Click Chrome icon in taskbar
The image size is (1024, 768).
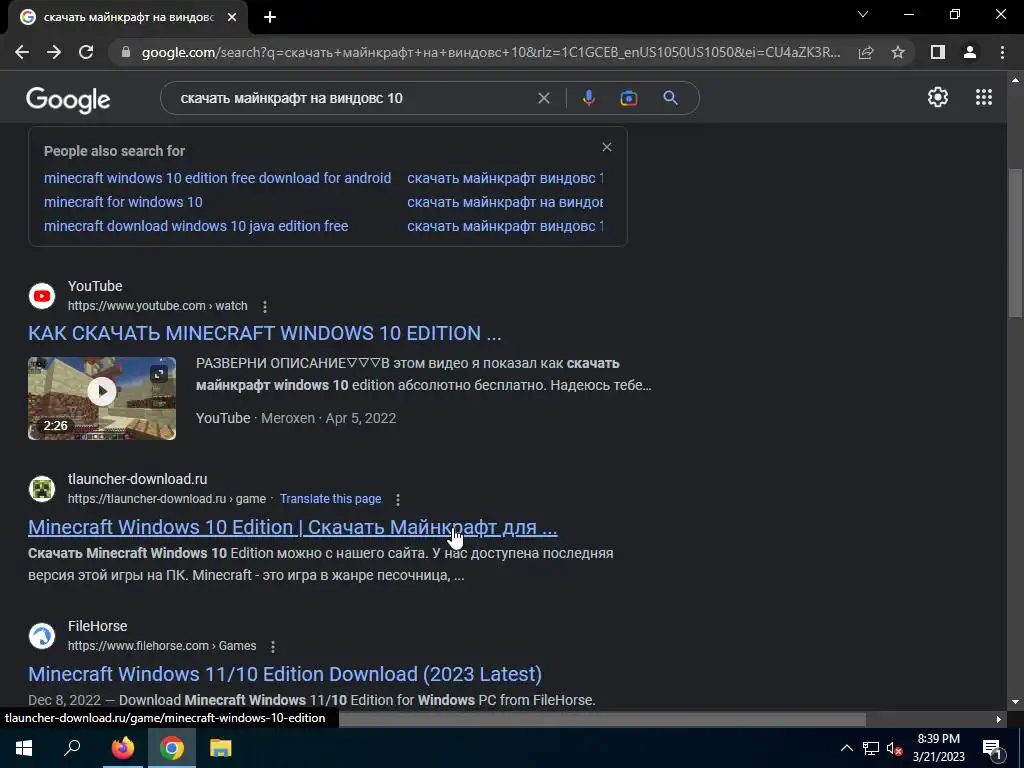[172, 748]
